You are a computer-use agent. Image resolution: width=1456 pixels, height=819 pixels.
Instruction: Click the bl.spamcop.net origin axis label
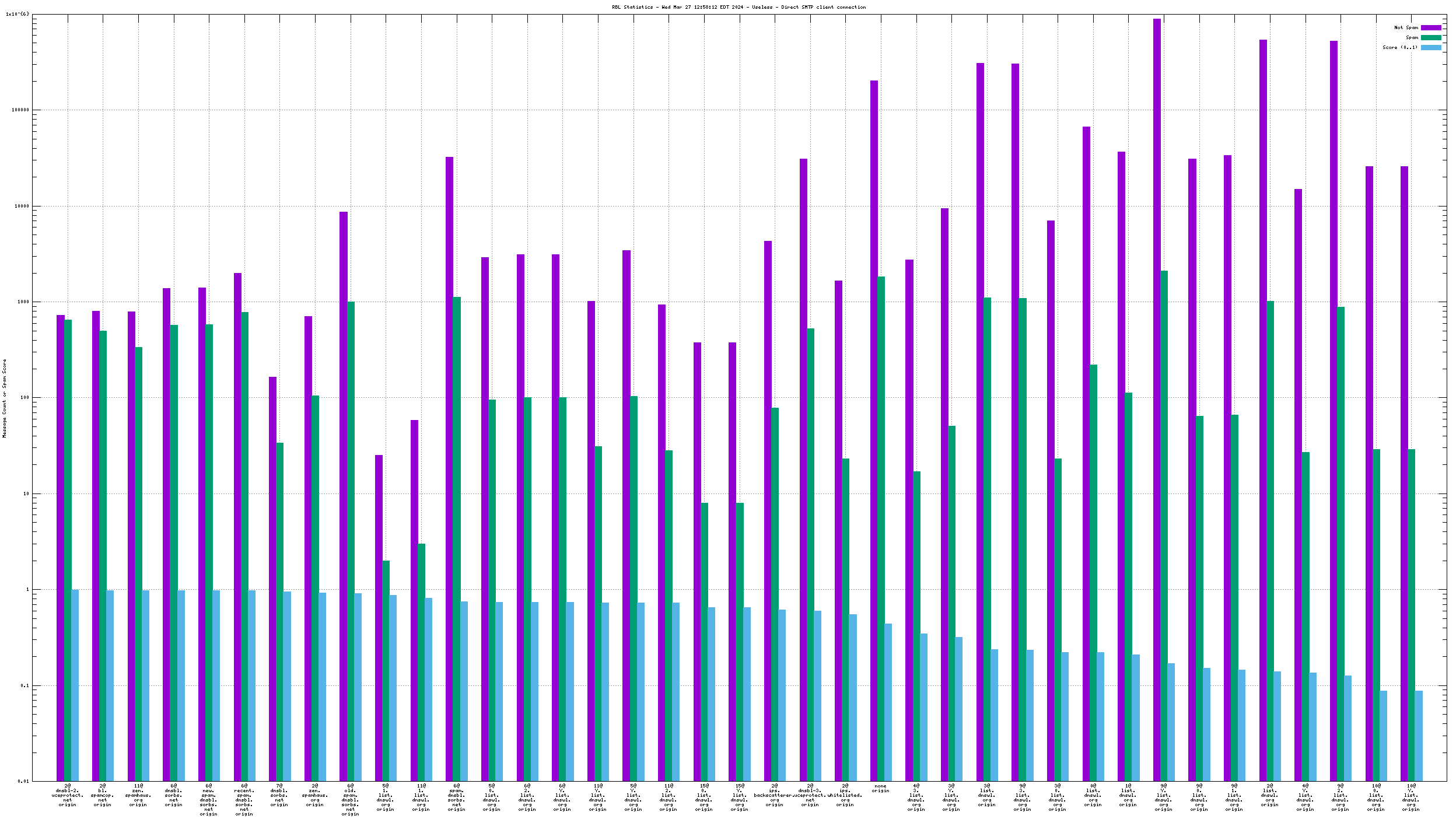pyautogui.click(x=103, y=795)
